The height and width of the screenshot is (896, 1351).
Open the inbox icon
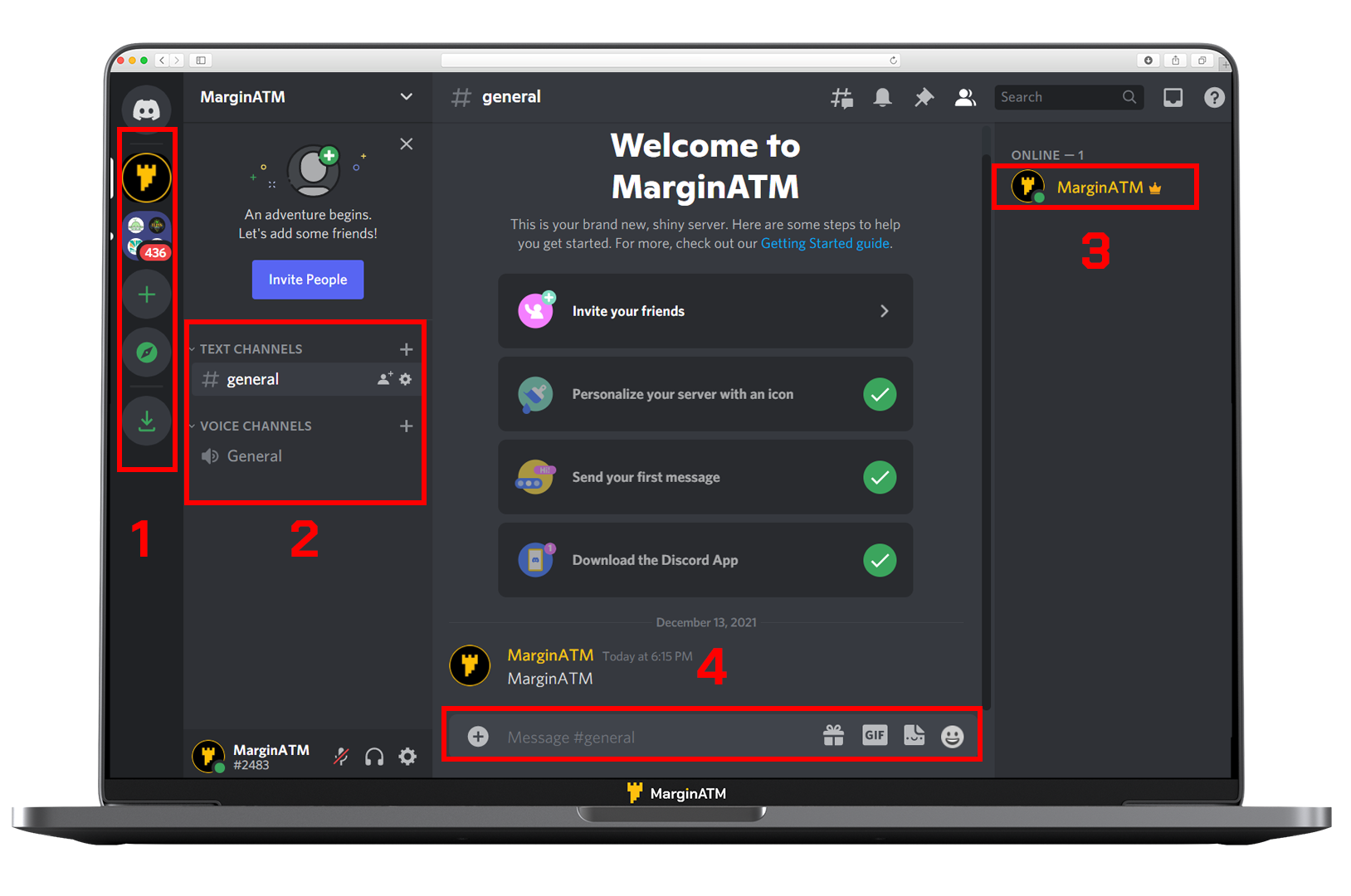tap(1173, 98)
